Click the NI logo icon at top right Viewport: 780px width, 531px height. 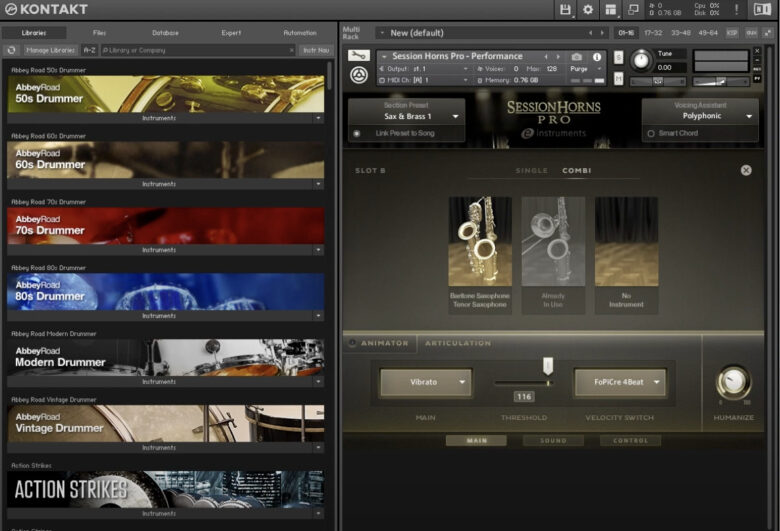[x=762, y=9]
